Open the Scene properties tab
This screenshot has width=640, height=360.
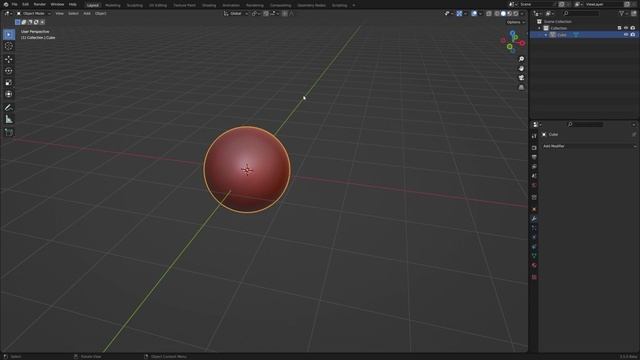[x=534, y=176]
